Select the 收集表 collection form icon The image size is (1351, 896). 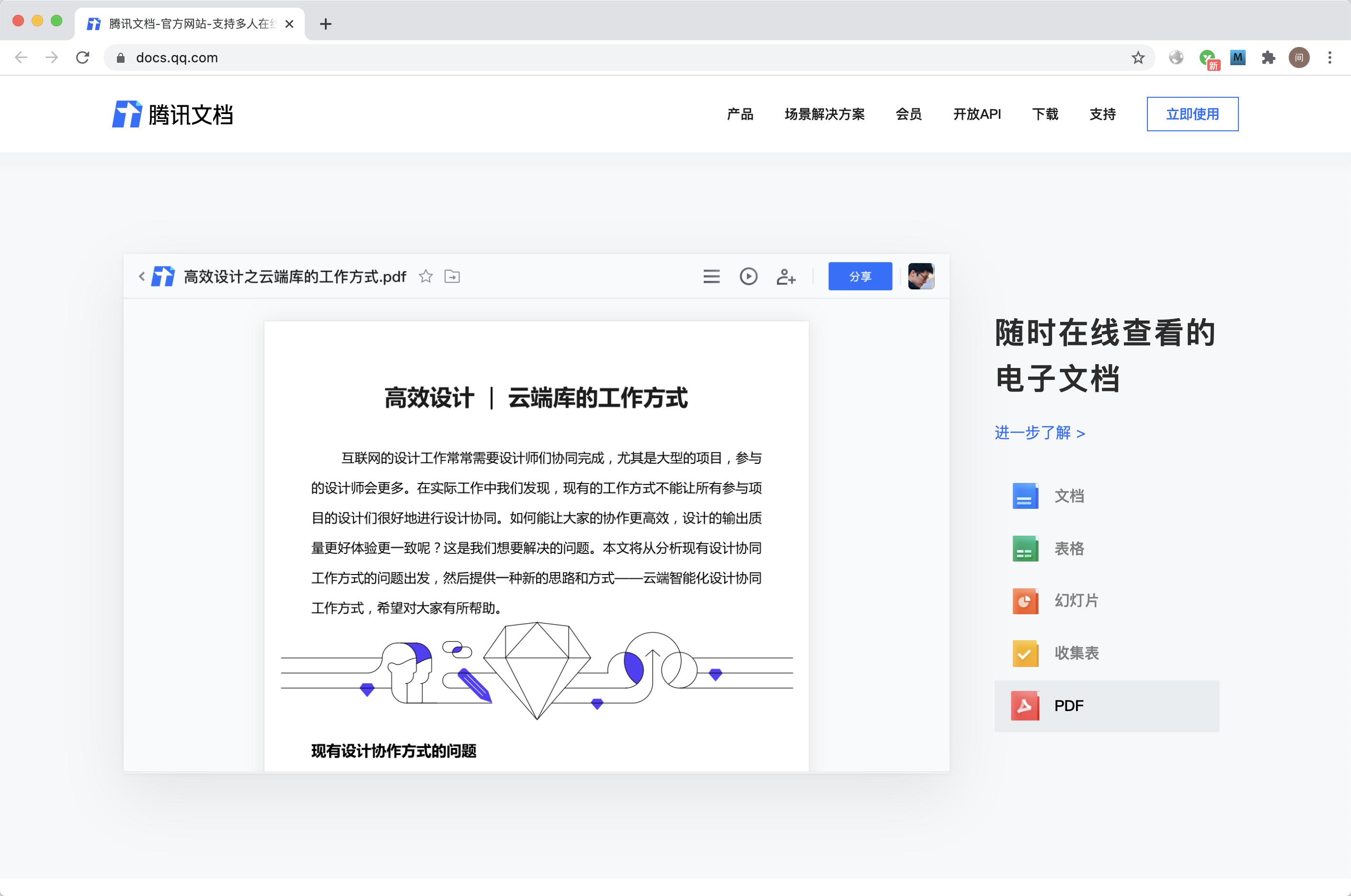click(x=1024, y=653)
